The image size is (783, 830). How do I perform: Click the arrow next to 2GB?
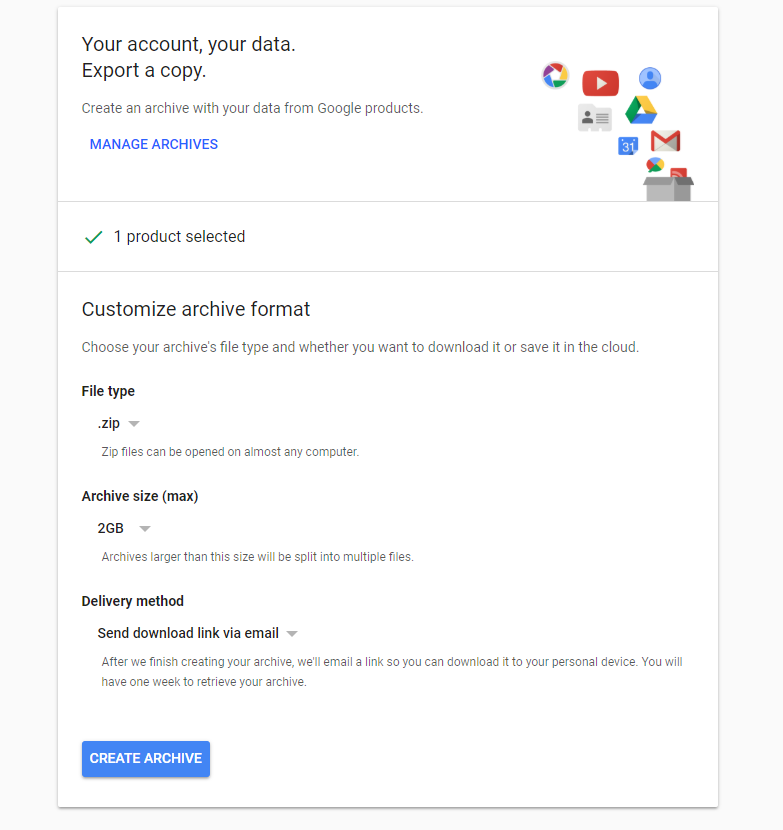pyautogui.click(x=145, y=529)
